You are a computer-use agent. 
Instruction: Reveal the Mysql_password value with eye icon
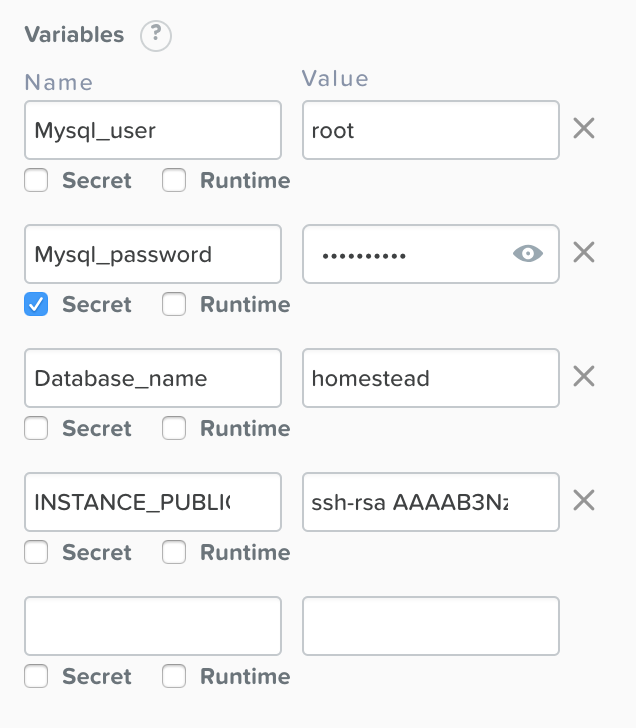click(x=528, y=254)
